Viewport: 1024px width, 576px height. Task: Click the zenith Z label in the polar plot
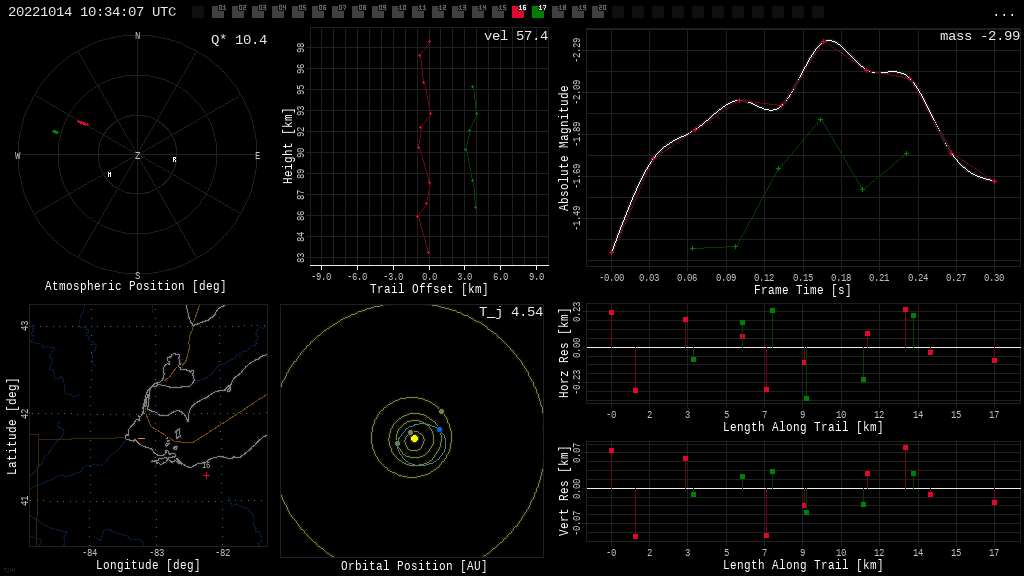137,155
